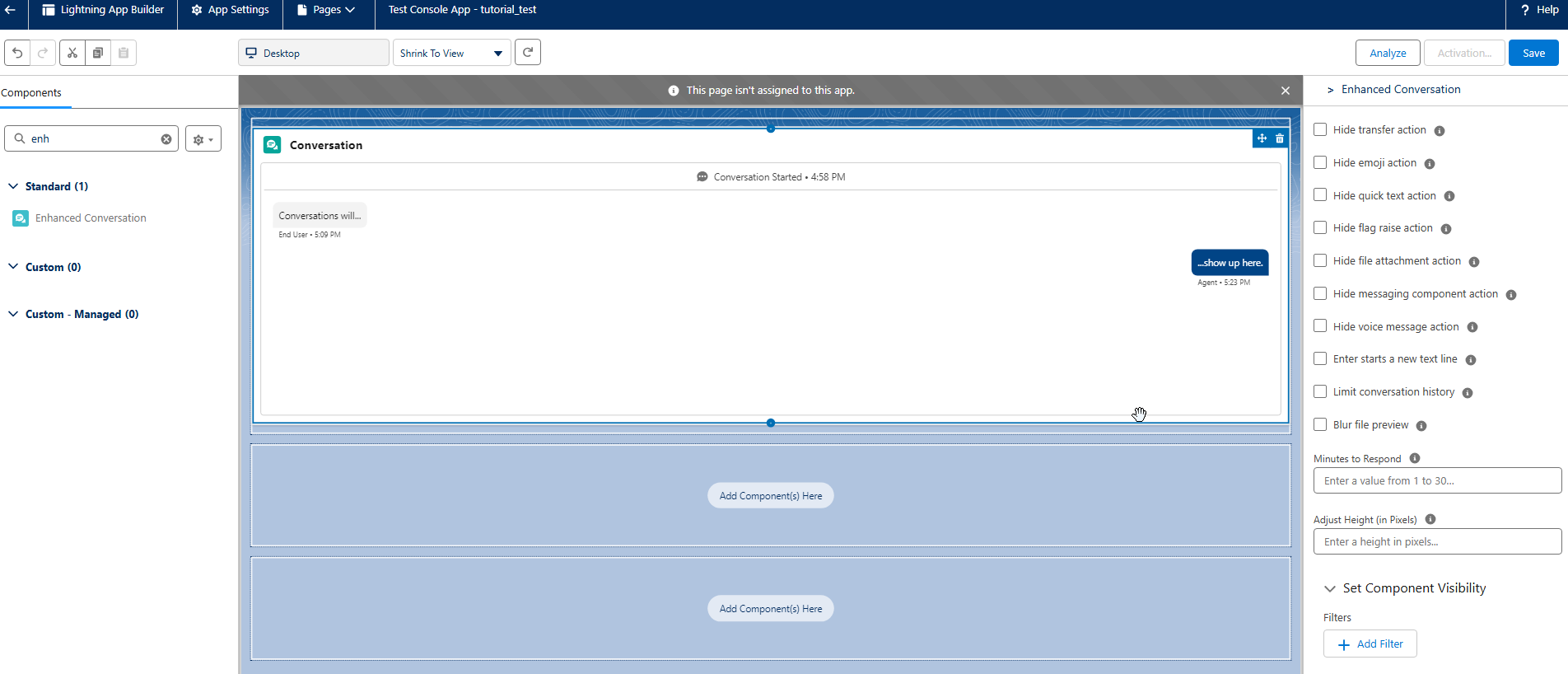Tick the Hide quick text action checkbox
The height and width of the screenshot is (674, 1568).
(1320, 195)
